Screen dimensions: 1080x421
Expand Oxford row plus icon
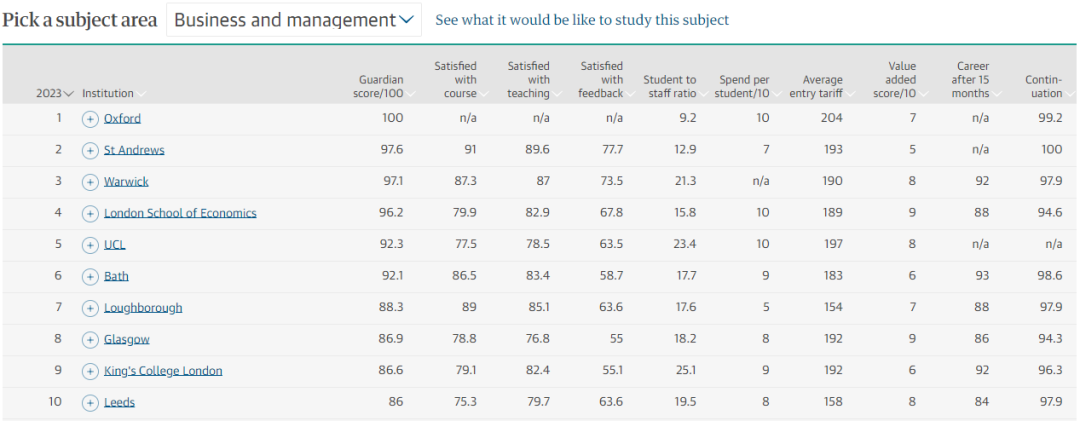pyautogui.click(x=90, y=118)
